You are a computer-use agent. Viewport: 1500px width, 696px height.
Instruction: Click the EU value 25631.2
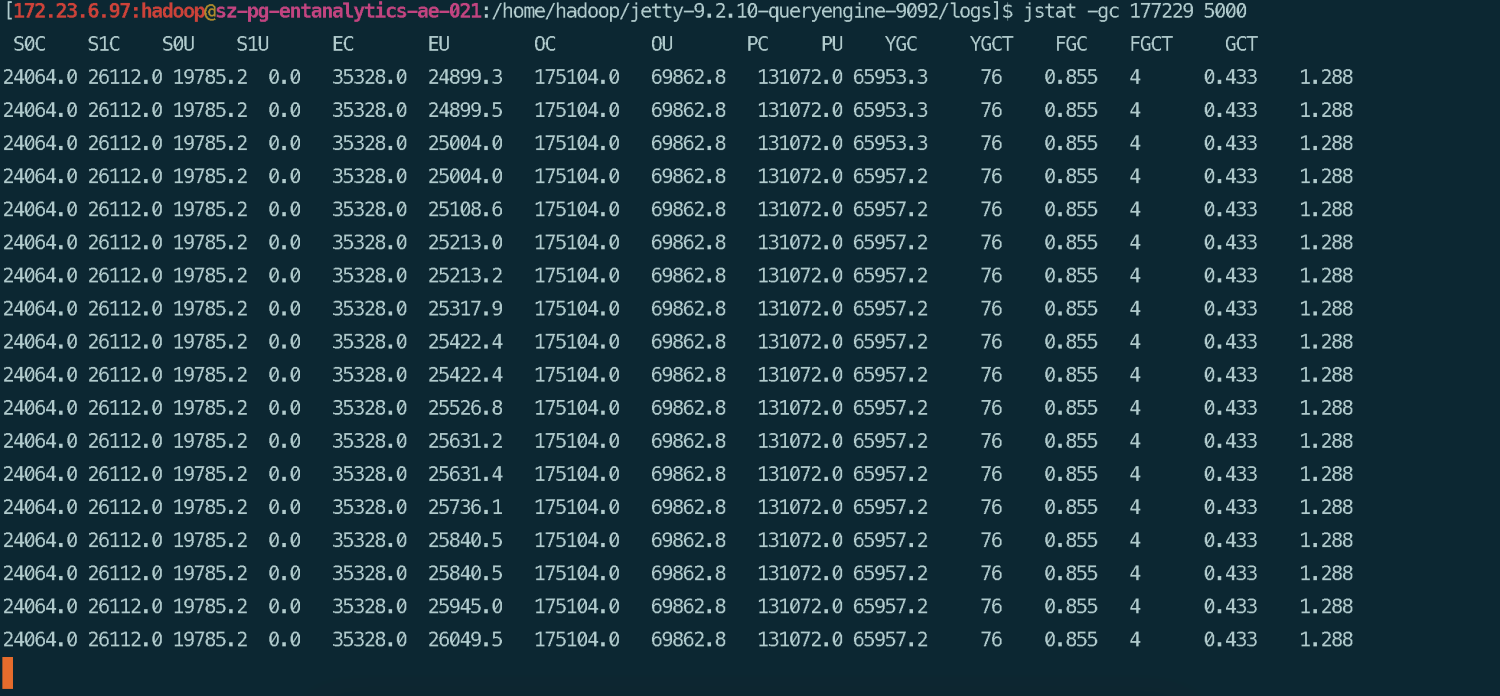pos(465,441)
